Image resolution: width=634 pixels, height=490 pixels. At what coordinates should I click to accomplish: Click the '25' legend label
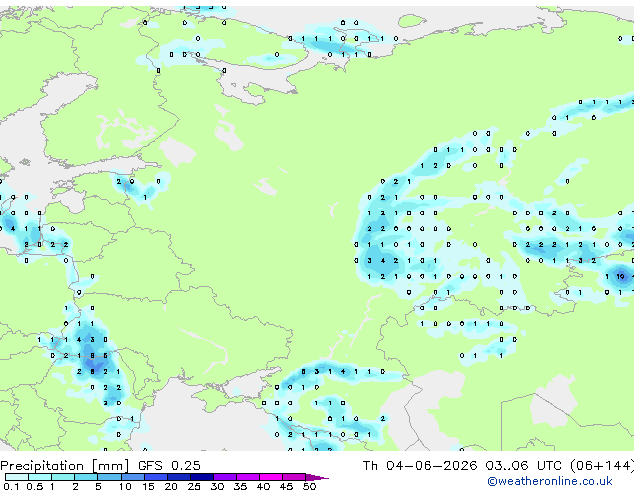[x=194, y=486]
